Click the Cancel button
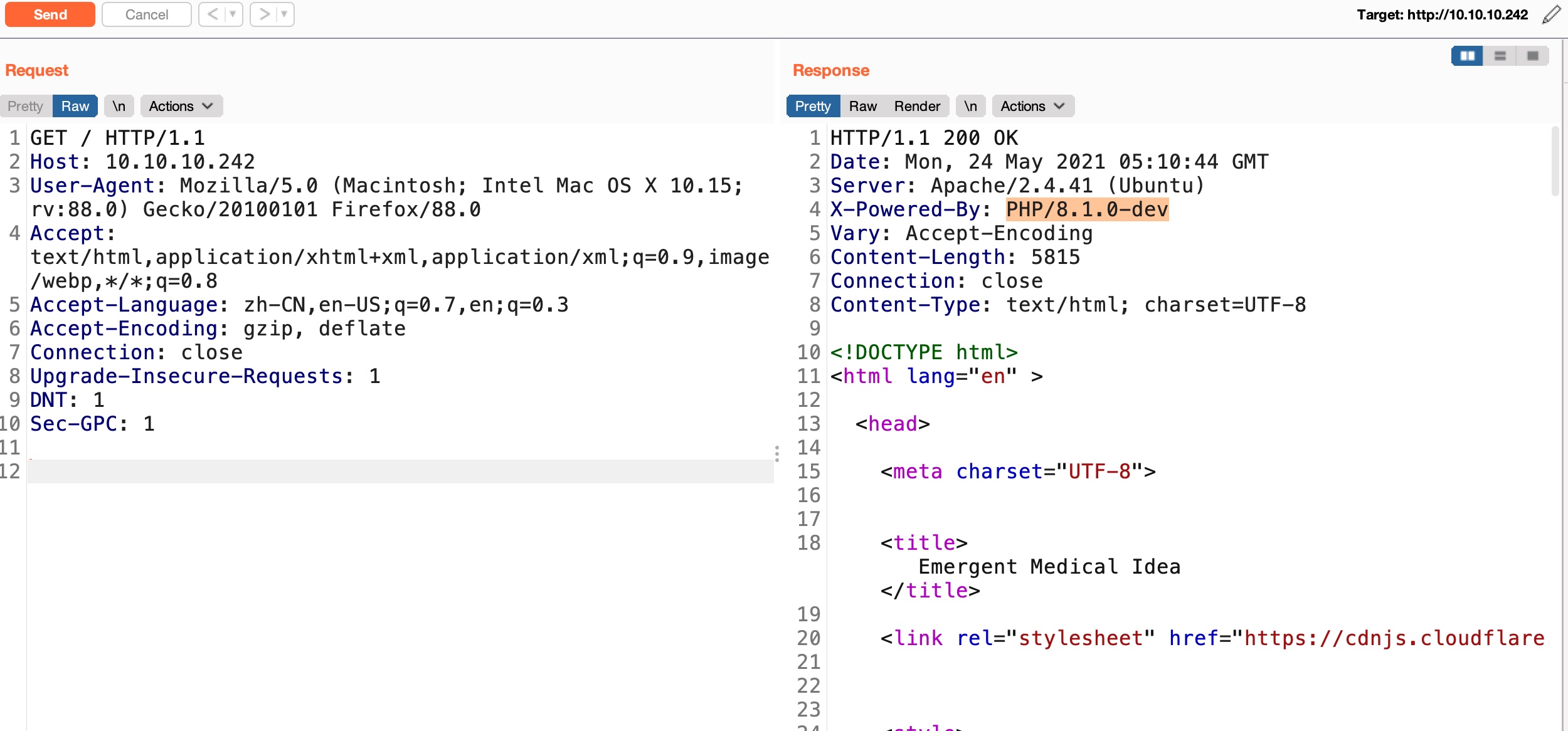This screenshot has width=1568, height=731. click(146, 14)
